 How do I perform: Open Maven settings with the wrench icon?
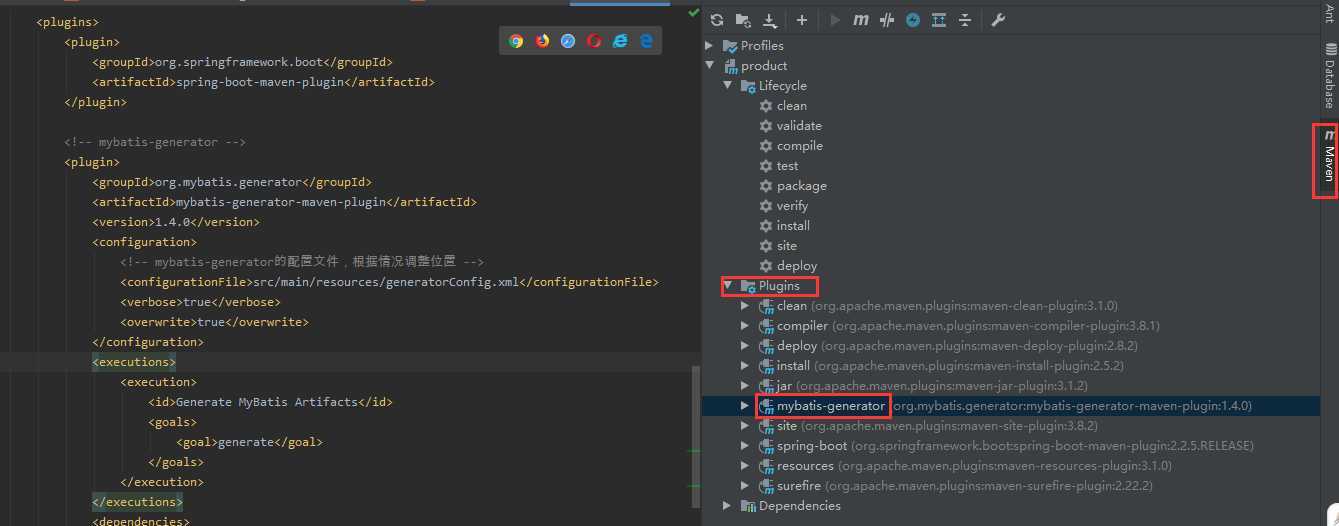point(998,19)
